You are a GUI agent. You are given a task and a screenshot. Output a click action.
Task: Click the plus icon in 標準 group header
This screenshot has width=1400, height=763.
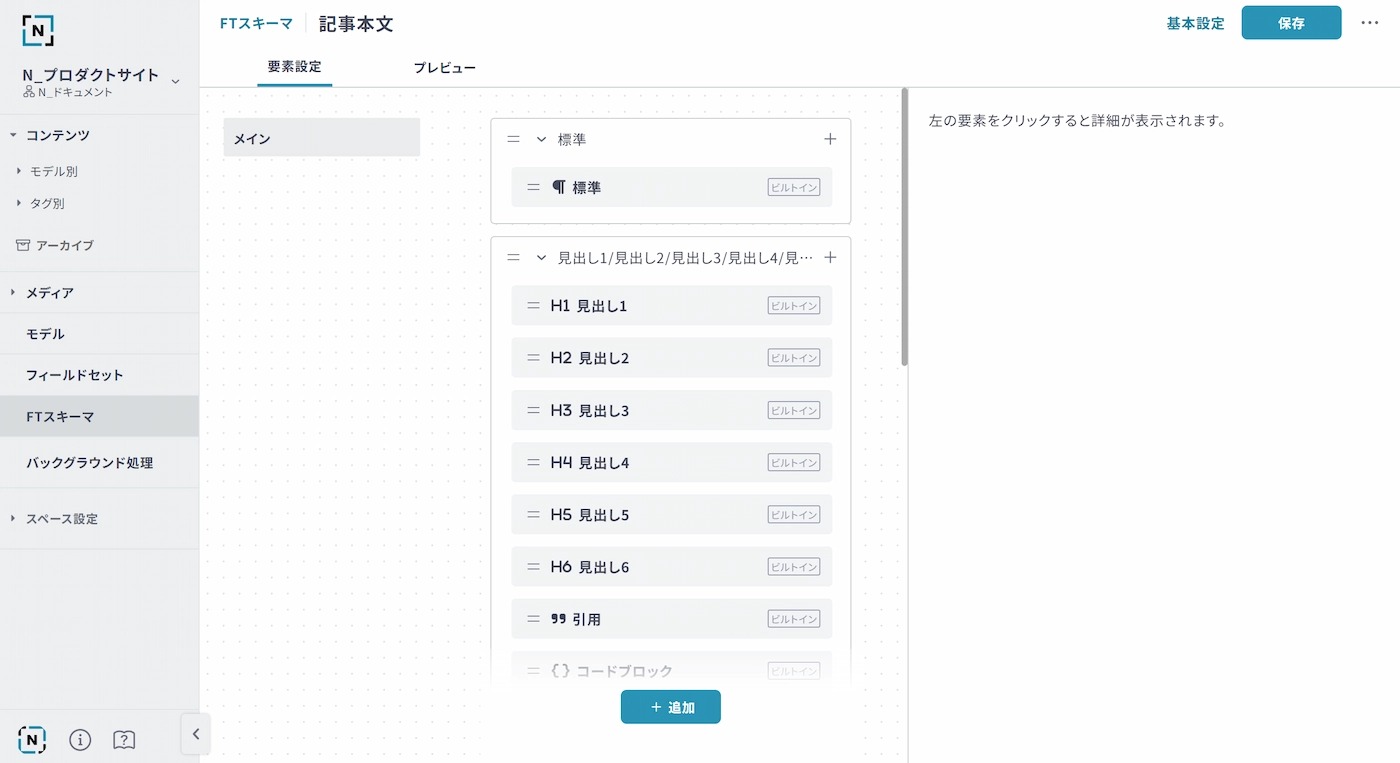pyautogui.click(x=829, y=139)
